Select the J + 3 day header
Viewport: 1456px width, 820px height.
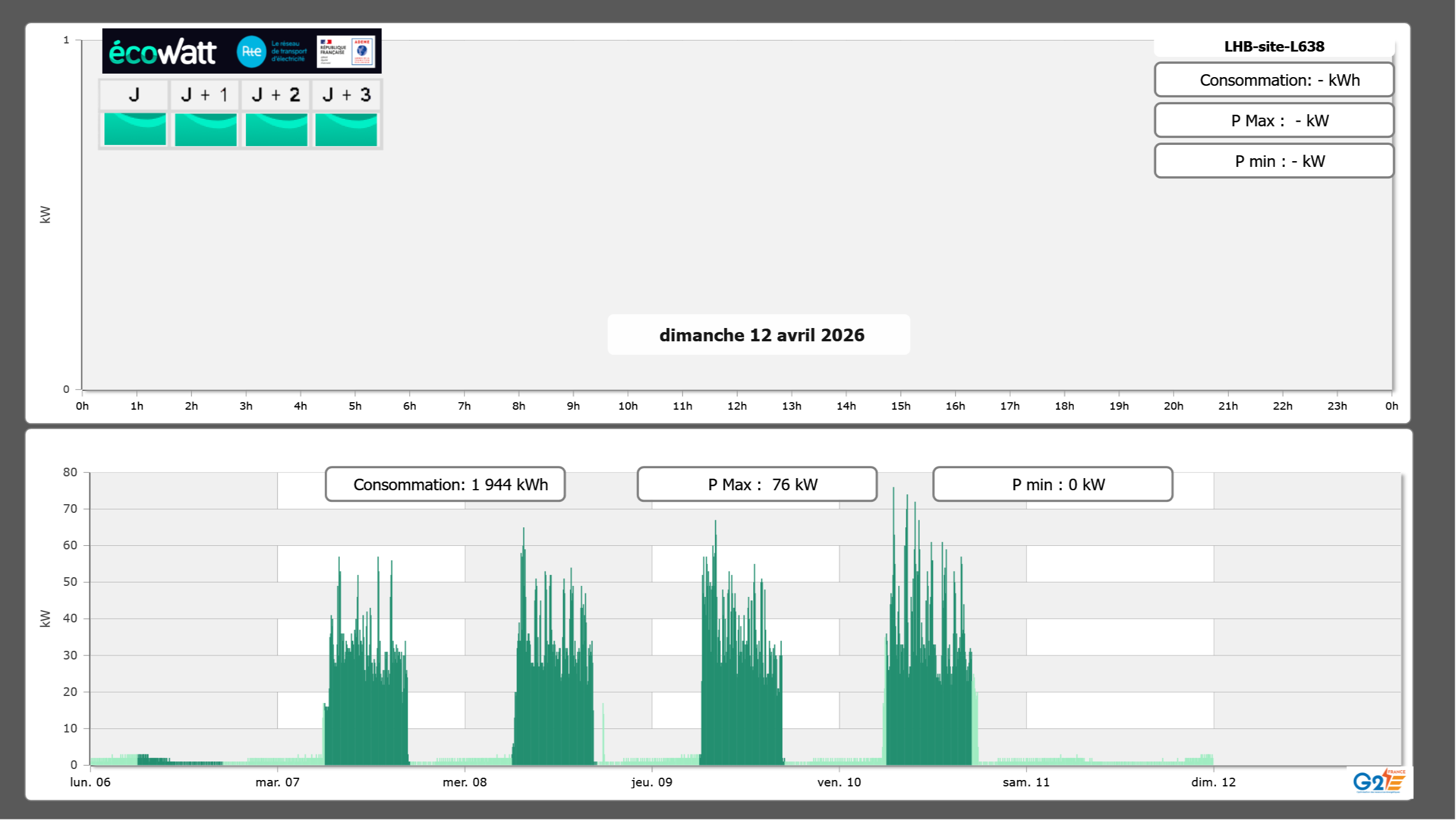point(346,94)
